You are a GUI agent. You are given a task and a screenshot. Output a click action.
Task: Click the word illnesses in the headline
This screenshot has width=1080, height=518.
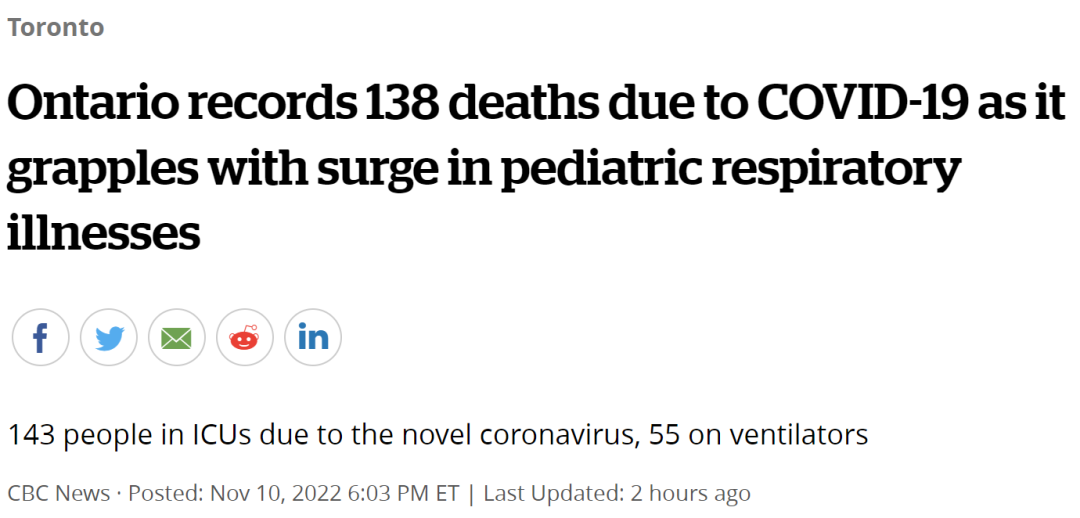click(103, 232)
